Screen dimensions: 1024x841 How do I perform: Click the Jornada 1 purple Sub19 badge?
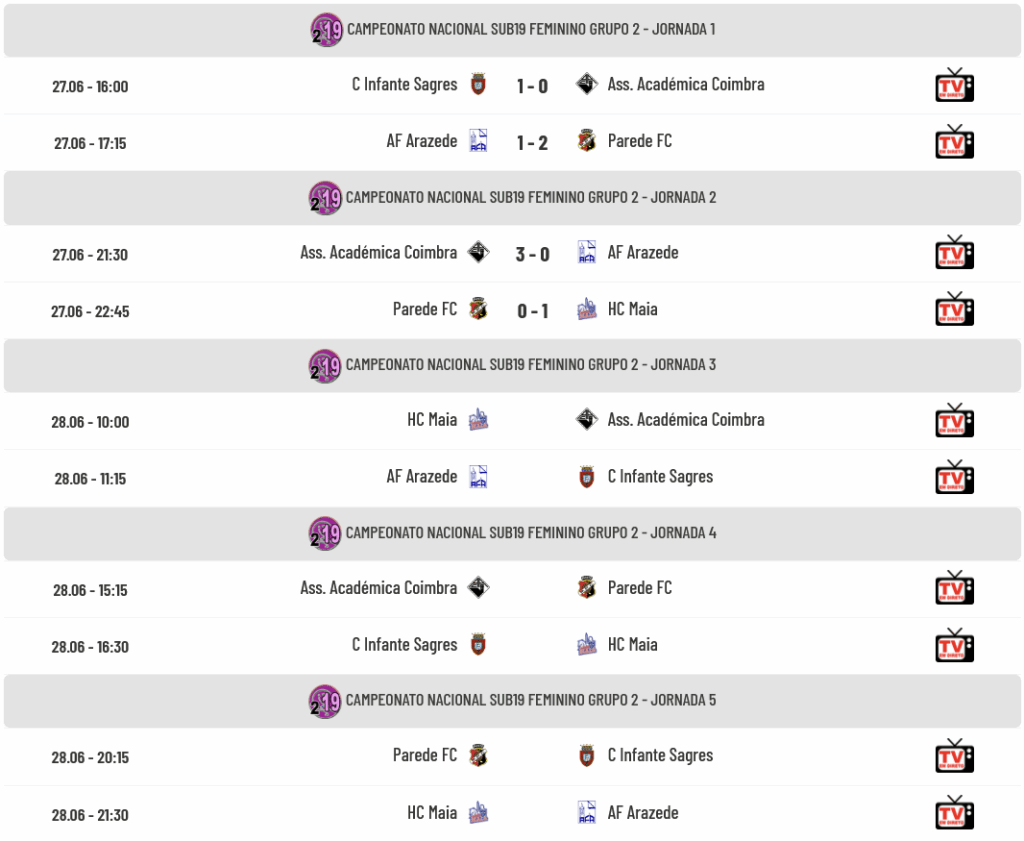point(327,30)
